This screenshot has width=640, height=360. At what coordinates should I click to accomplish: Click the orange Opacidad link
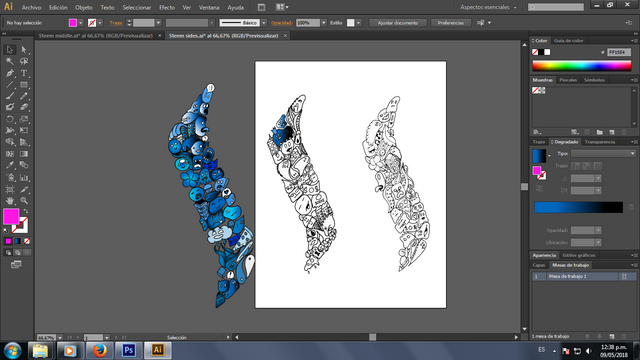(x=282, y=23)
